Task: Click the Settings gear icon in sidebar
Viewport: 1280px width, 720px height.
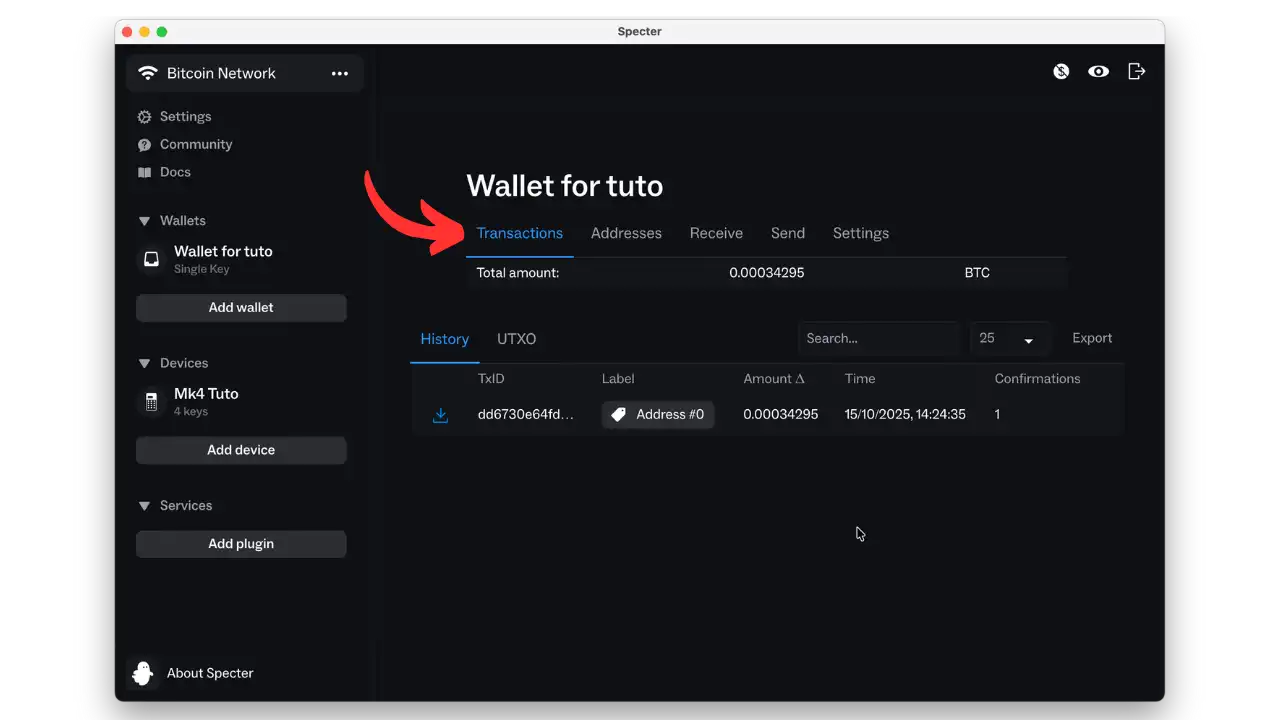Action: 145,117
